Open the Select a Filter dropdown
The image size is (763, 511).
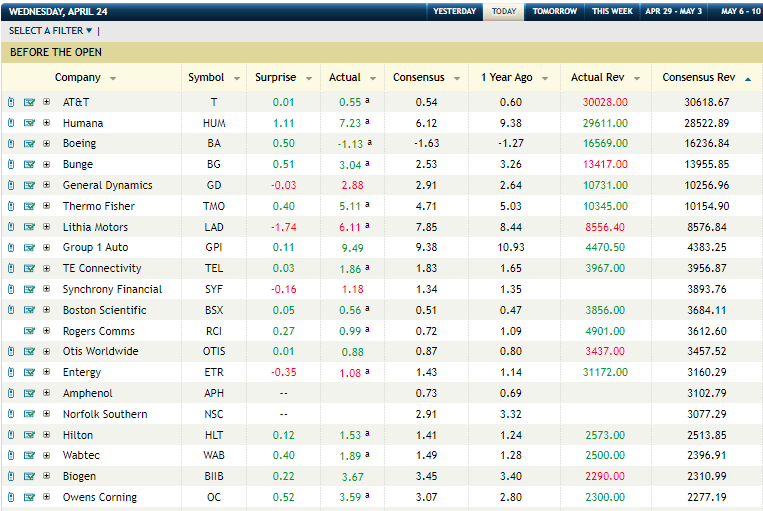pos(50,31)
